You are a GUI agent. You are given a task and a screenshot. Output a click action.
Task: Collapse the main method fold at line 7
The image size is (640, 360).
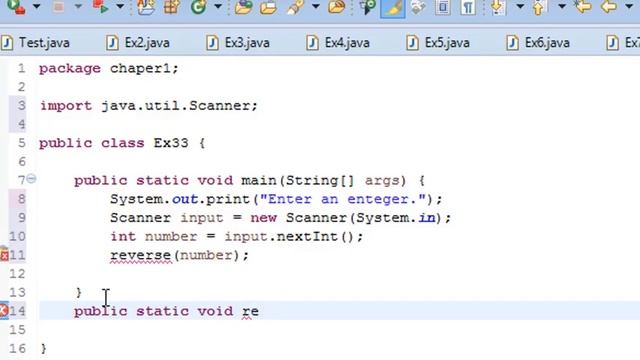31,178
